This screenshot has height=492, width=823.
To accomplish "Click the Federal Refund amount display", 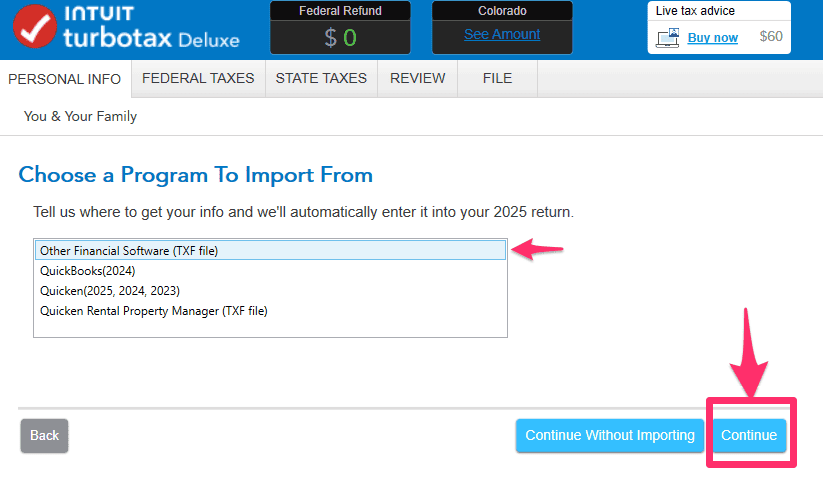I will pos(339,38).
